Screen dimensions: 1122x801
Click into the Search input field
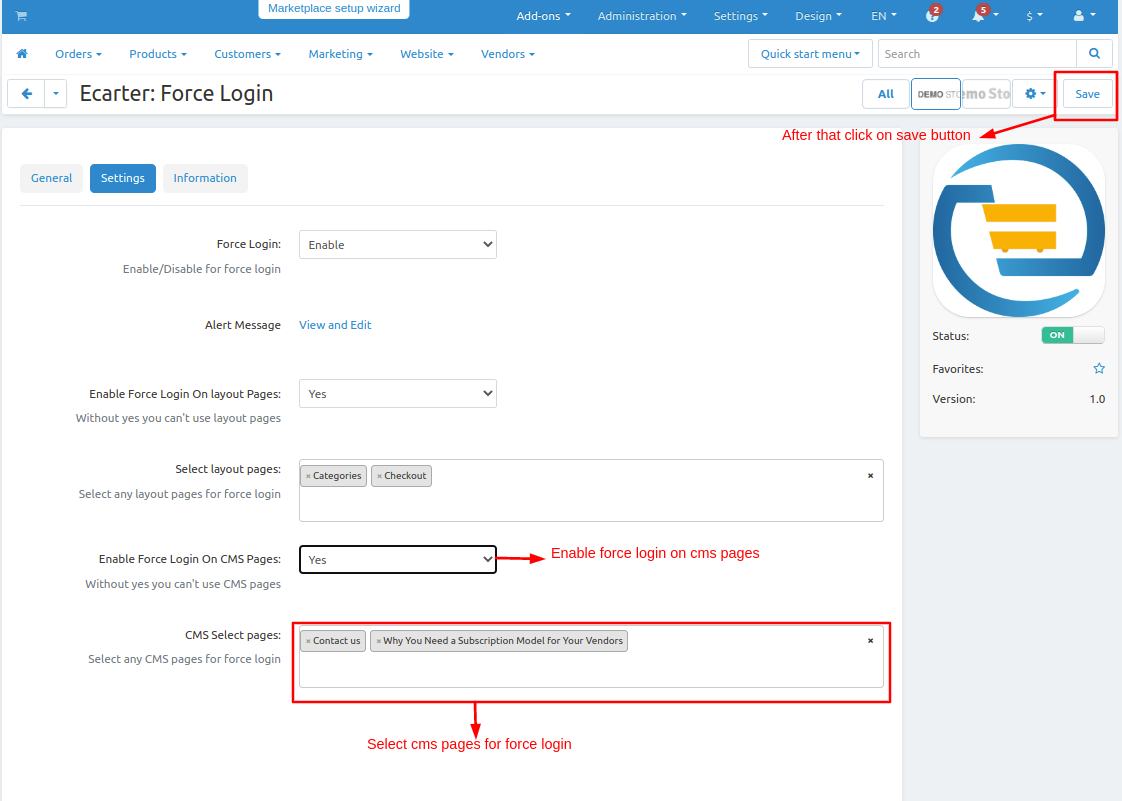point(977,54)
